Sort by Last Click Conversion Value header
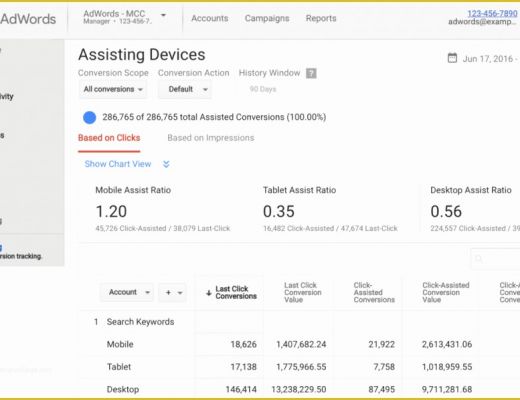This screenshot has width=520, height=400. 303,292
